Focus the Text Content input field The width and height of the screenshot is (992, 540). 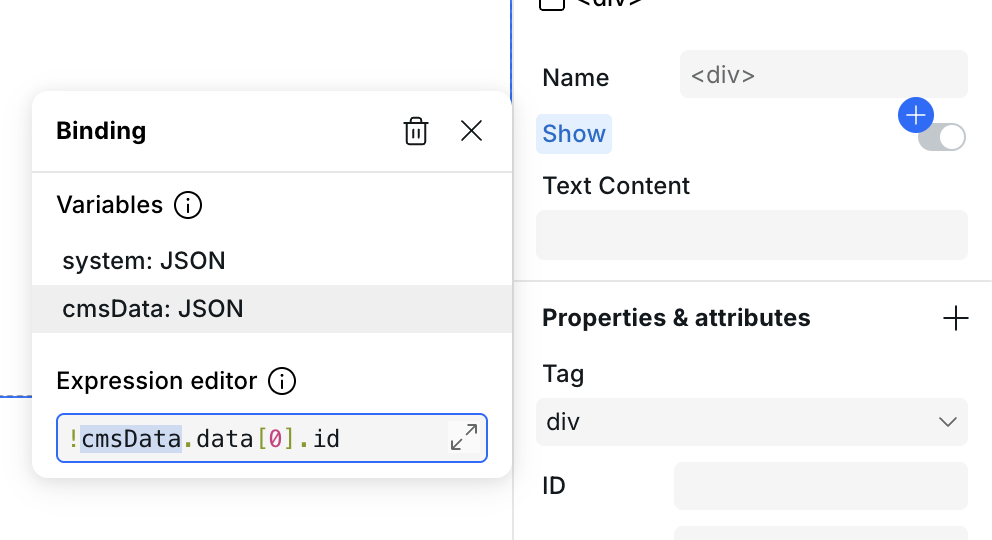(x=752, y=235)
